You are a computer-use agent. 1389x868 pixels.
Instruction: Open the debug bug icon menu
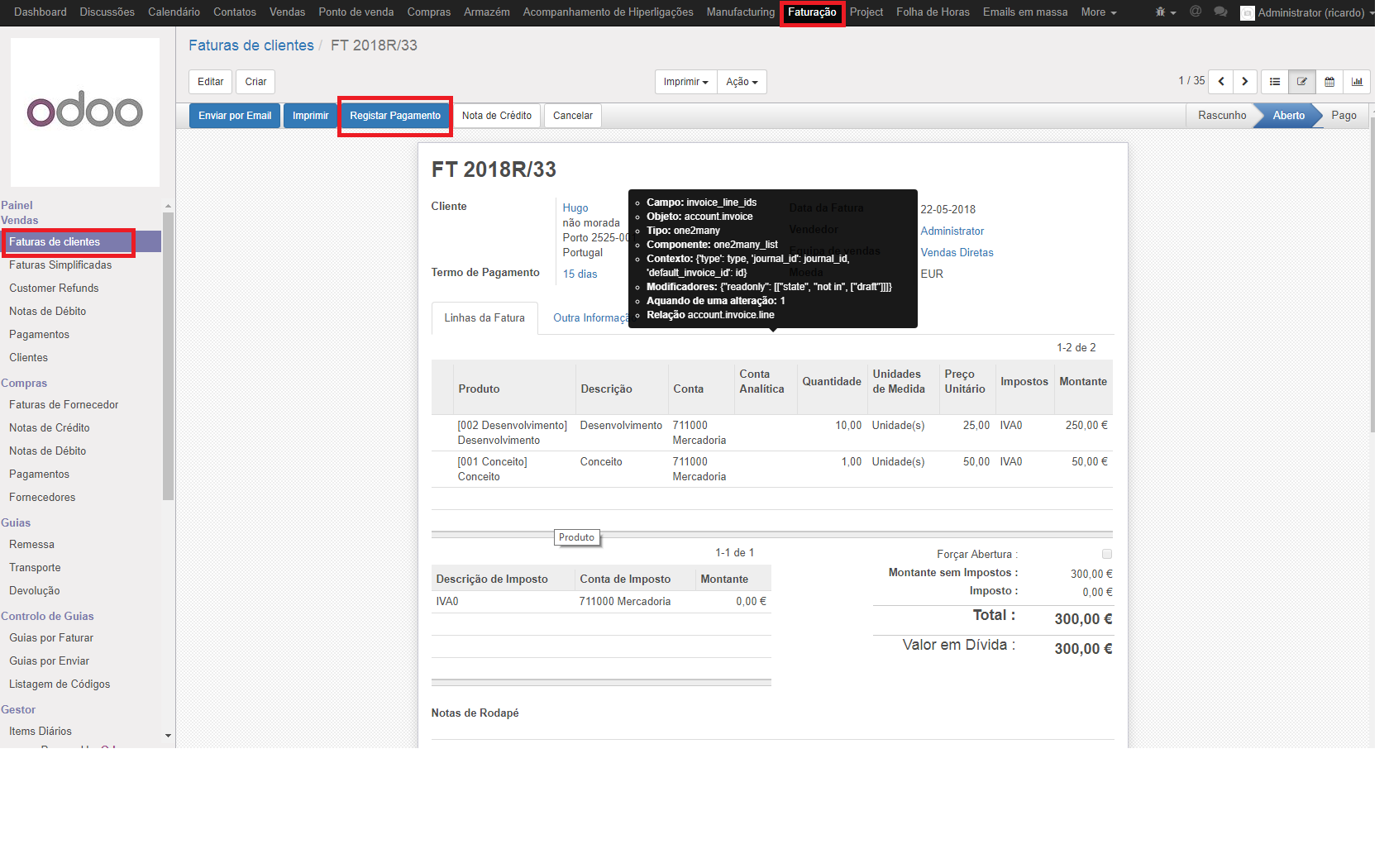[x=1164, y=12]
